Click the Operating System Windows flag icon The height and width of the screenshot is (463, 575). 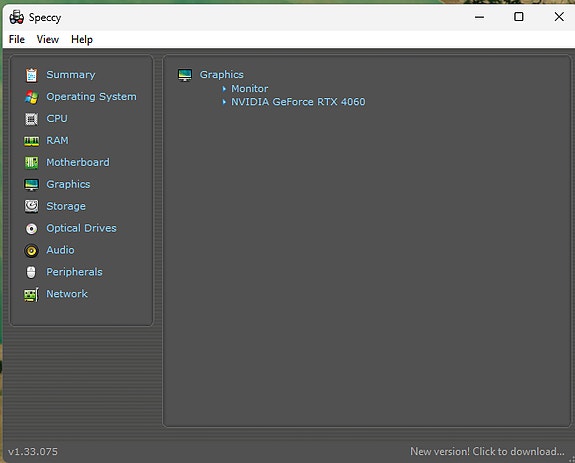[32, 97]
